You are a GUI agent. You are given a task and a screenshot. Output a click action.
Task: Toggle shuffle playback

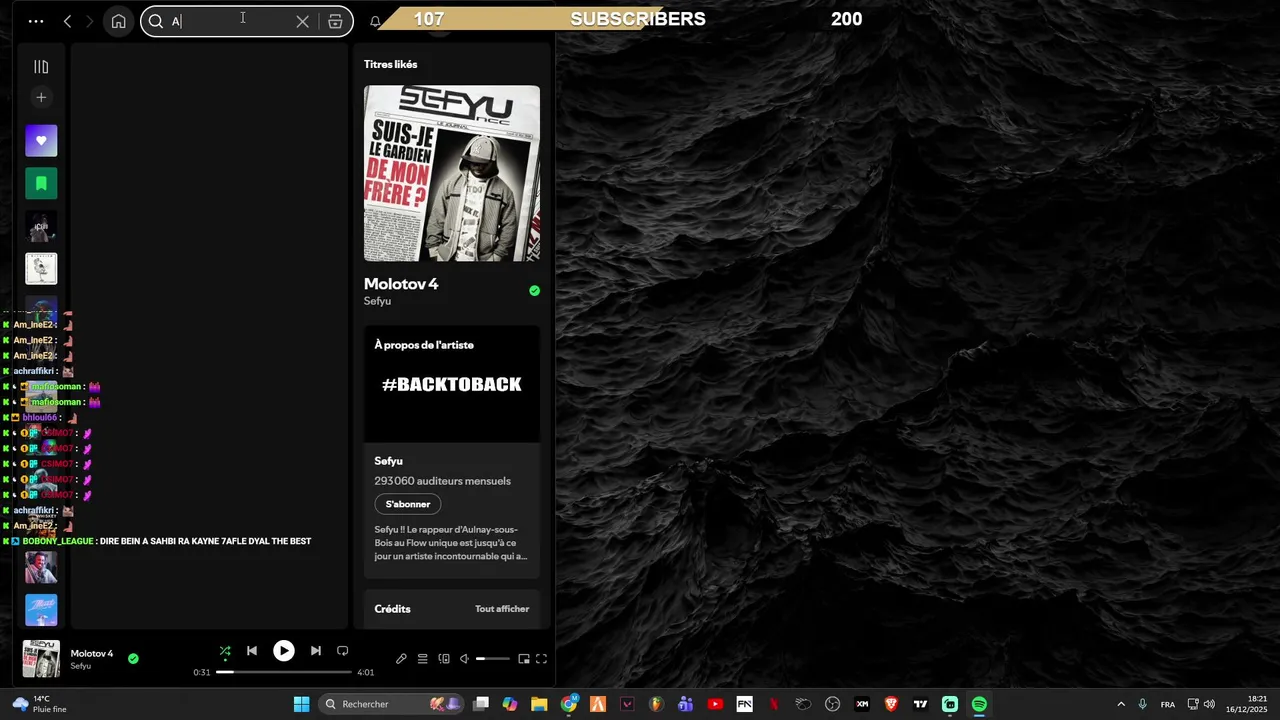point(224,651)
